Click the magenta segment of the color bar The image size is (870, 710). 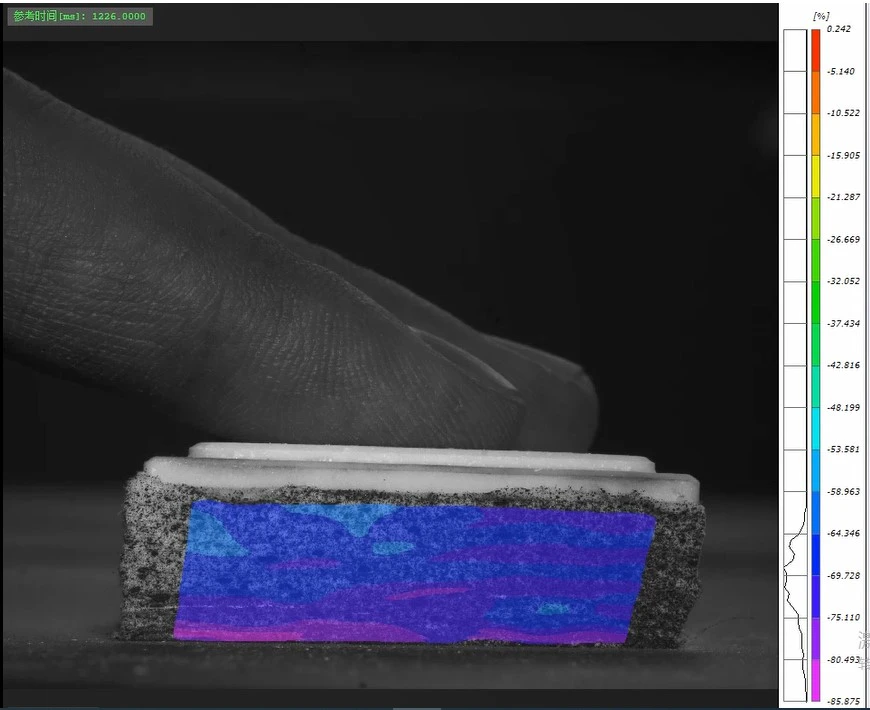pos(816,680)
